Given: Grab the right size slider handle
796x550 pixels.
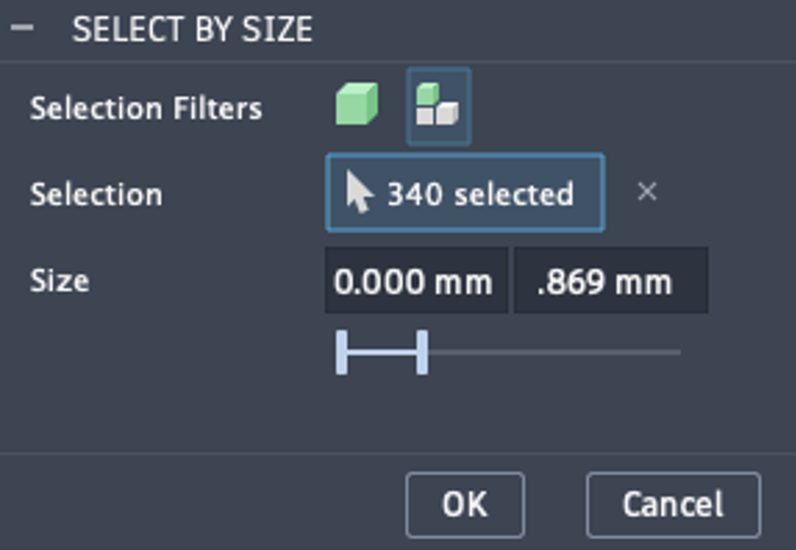Looking at the screenshot, I should click(422, 352).
